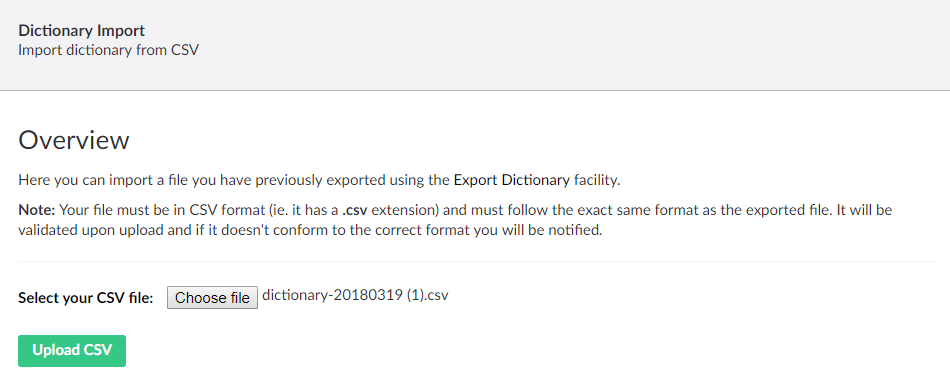Click the empty grey header banner area
This screenshot has height=380, width=950.
tap(576, 45)
